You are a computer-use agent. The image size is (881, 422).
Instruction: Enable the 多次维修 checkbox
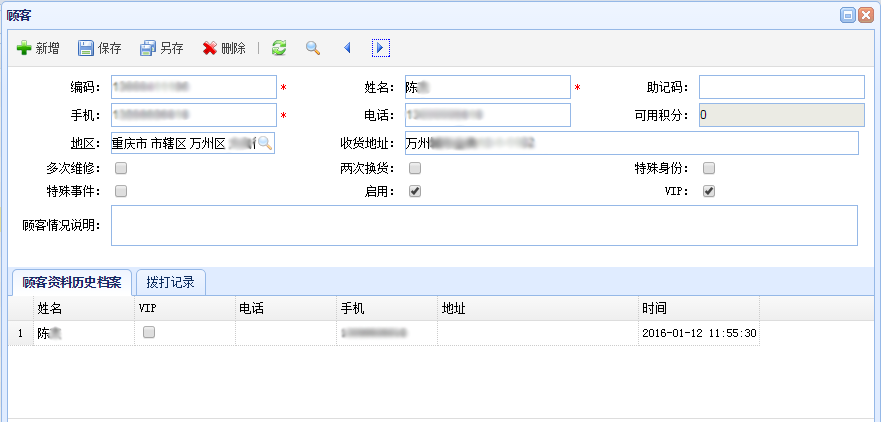(x=121, y=168)
